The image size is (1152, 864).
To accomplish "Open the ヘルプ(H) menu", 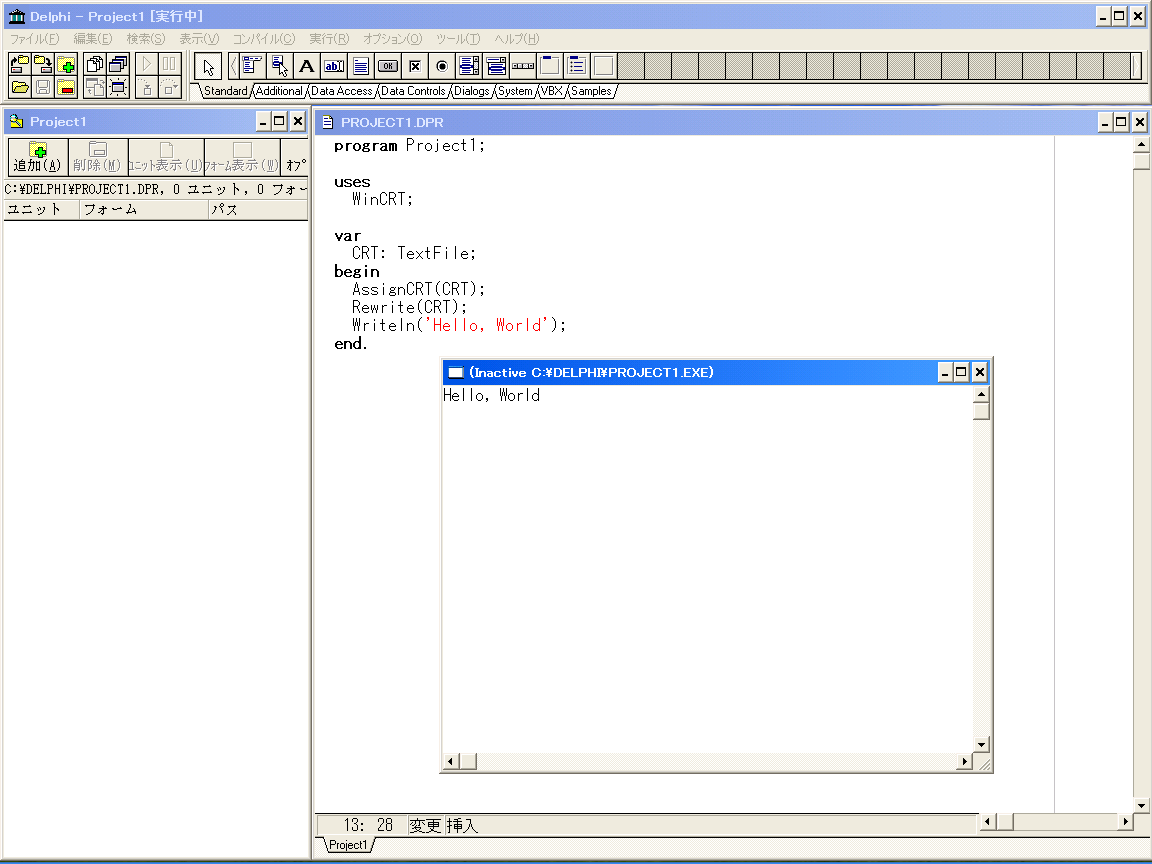I will pos(516,39).
